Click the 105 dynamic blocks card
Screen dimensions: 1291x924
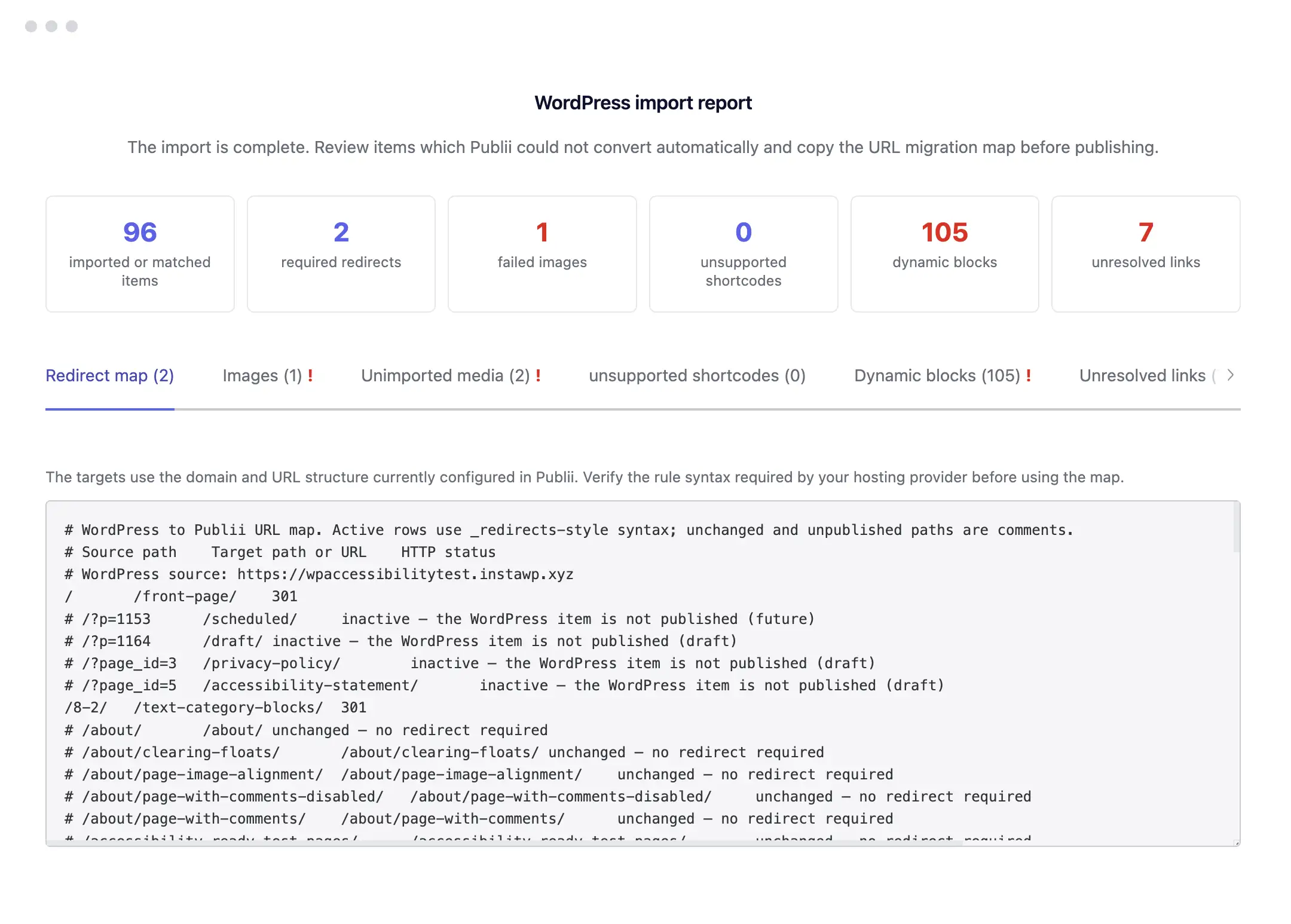pos(945,254)
